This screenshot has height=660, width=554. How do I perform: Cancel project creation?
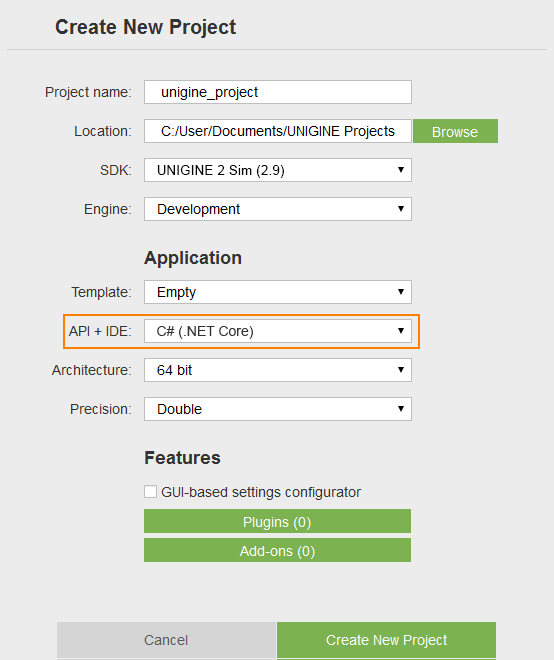pos(166,640)
